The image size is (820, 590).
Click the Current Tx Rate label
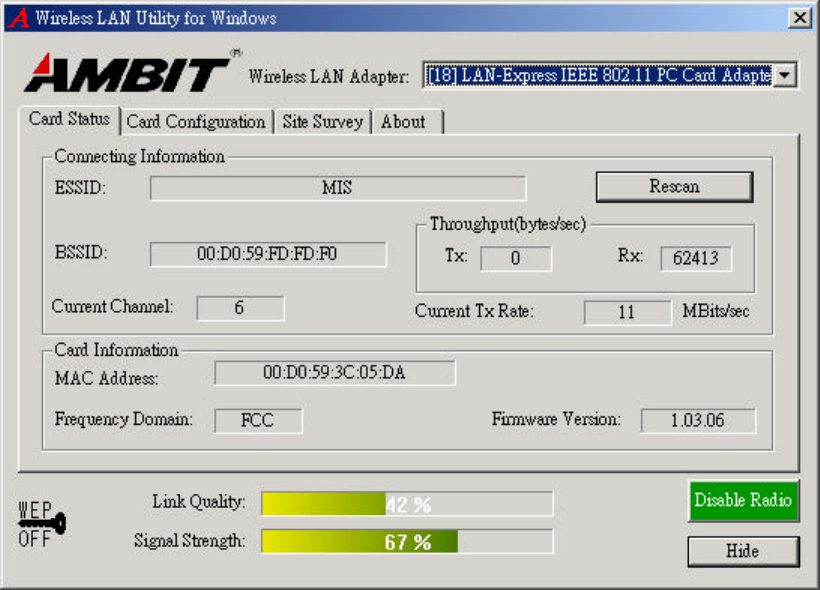[474, 311]
